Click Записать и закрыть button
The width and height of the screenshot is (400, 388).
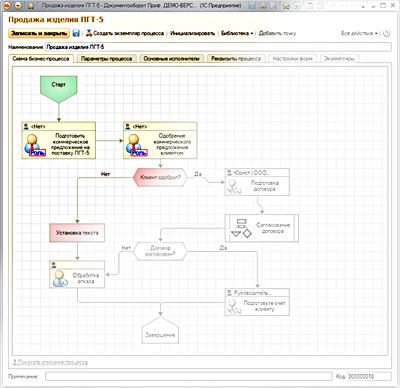coord(39,33)
